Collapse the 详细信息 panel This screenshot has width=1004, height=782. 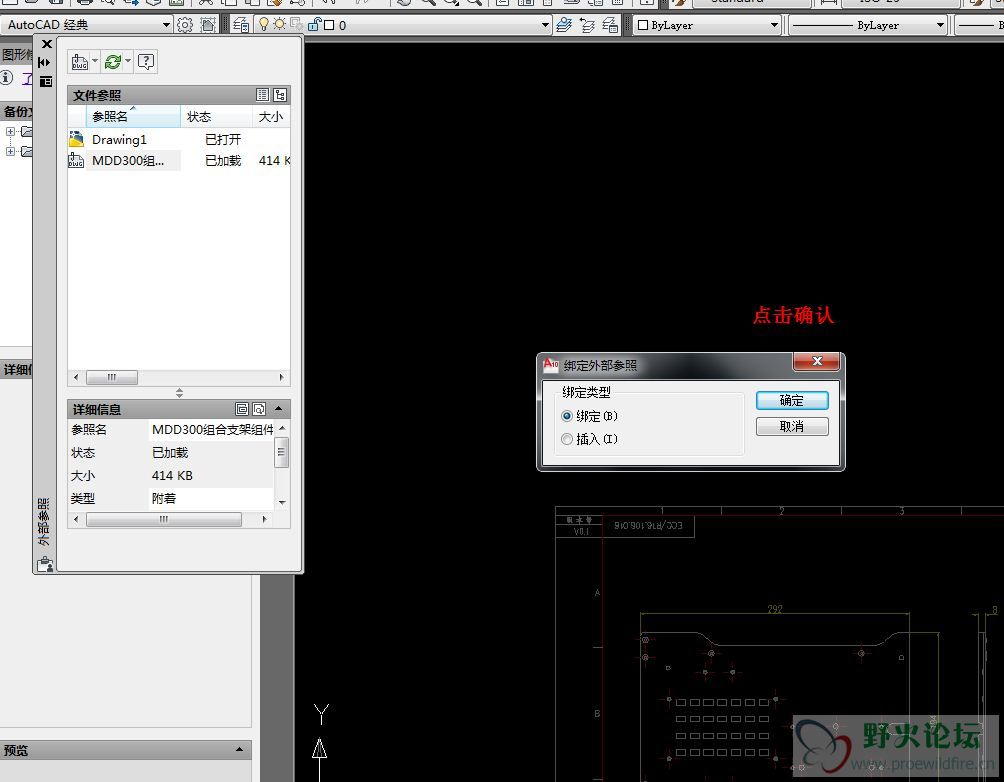(279, 408)
